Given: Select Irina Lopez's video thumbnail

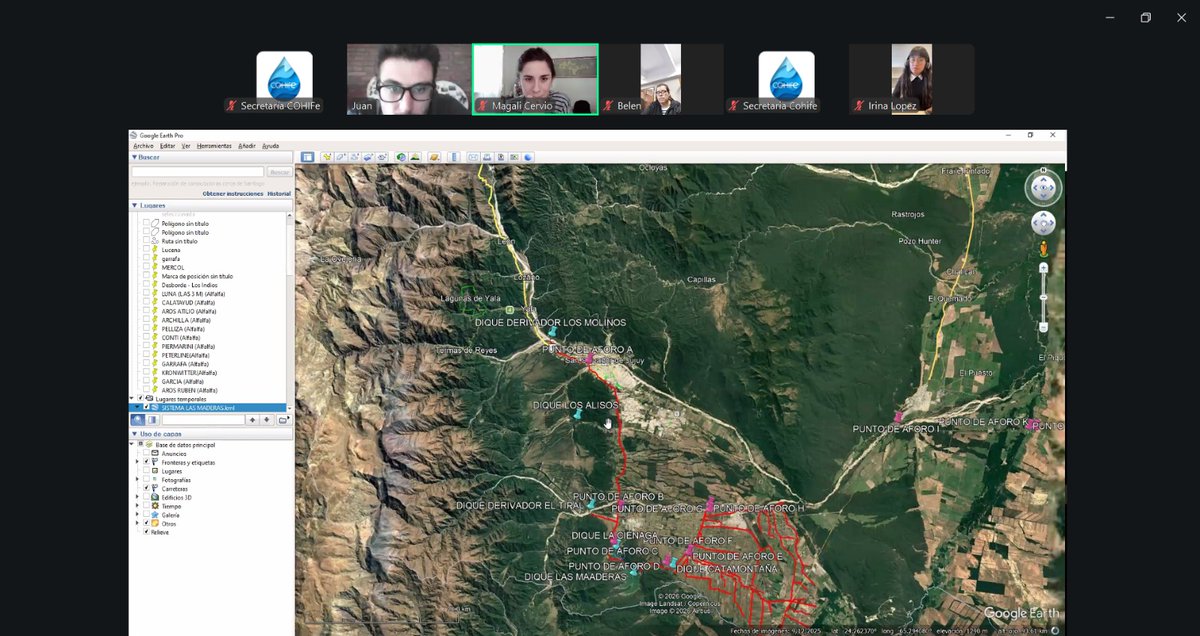Looking at the screenshot, I should (911, 78).
